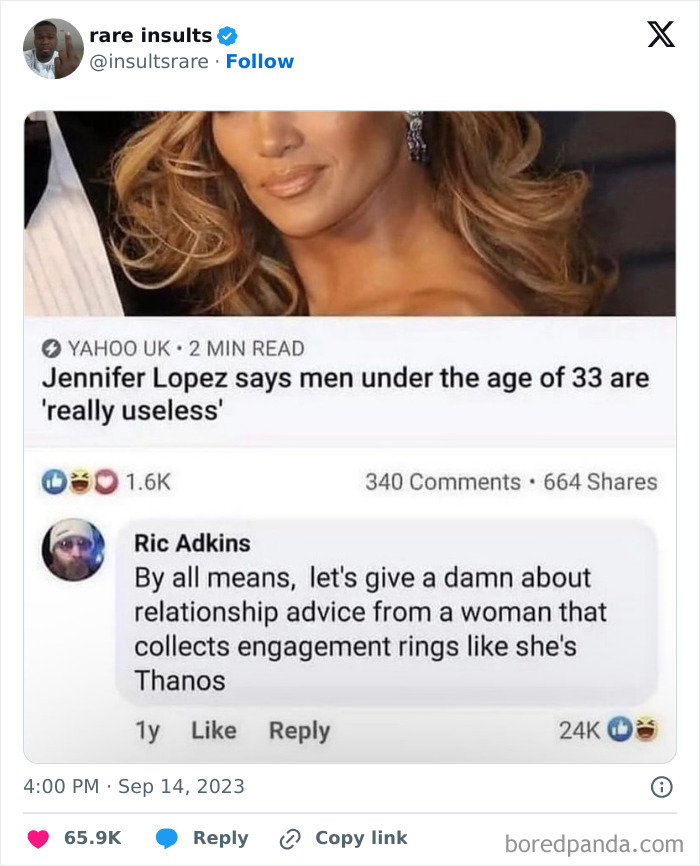This screenshot has height=866, width=700.
Task: Open the rare insults profile avatar
Action: click(53, 49)
